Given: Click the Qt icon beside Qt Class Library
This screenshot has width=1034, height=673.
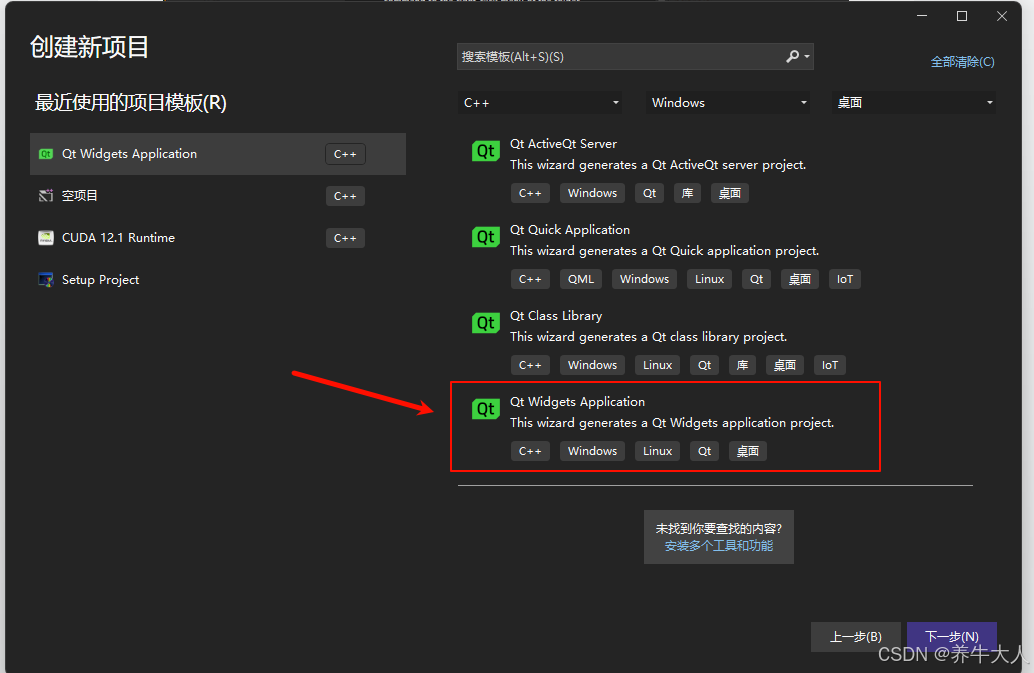Looking at the screenshot, I should coord(485,323).
